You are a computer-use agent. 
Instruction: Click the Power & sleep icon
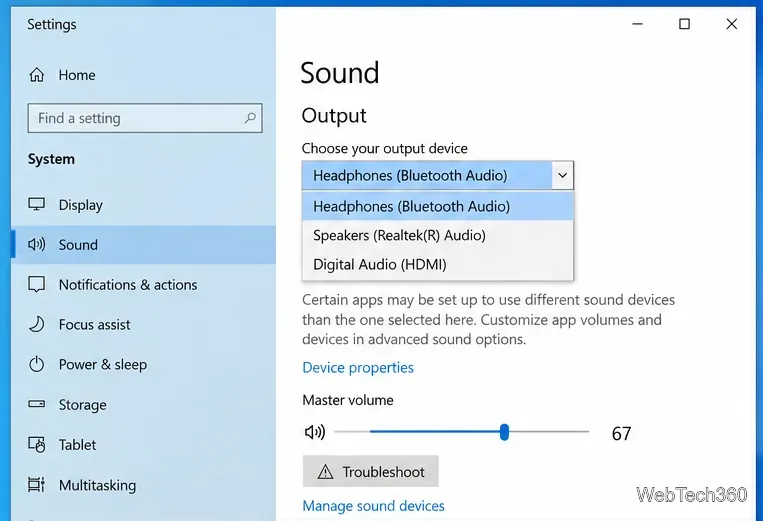pyautogui.click(x=36, y=364)
